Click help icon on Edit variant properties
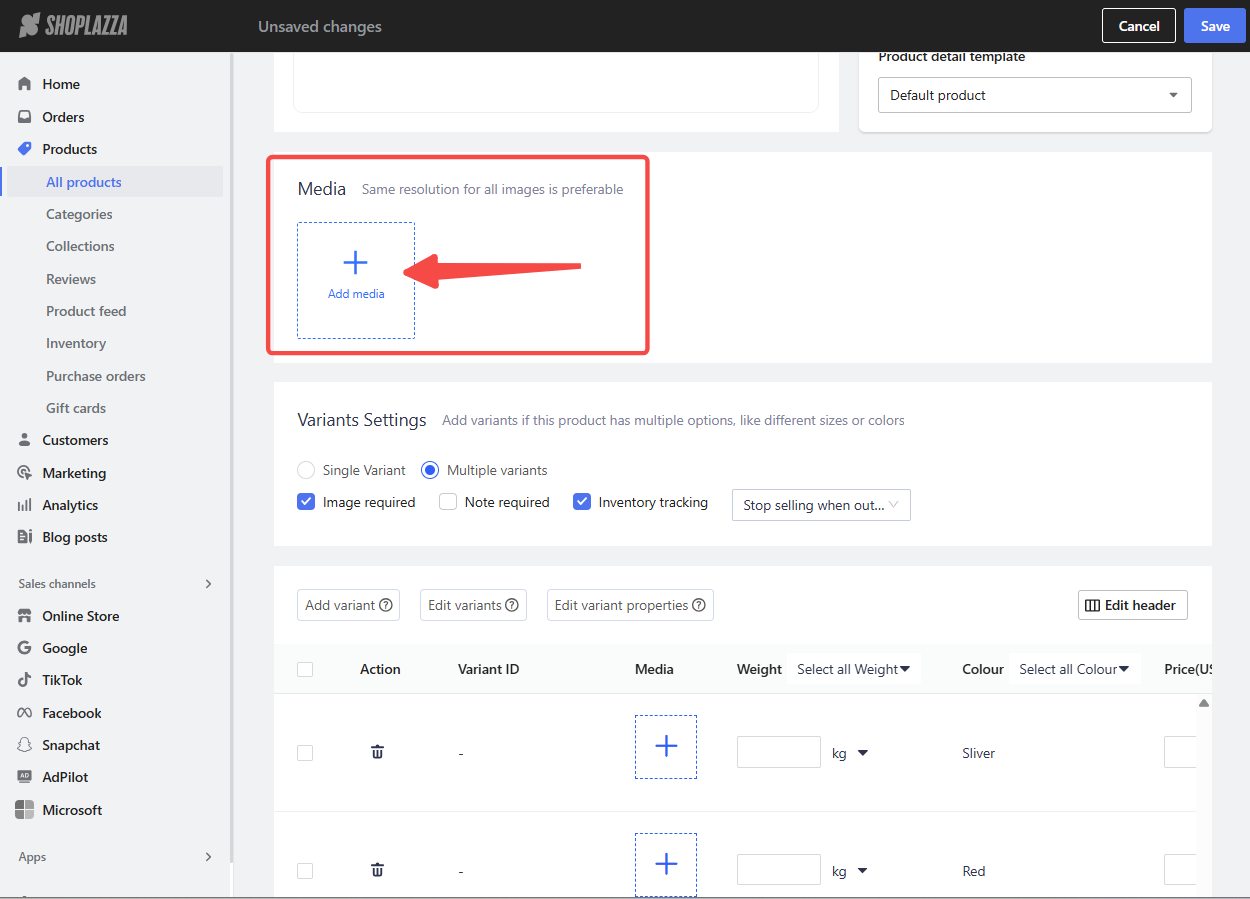 click(699, 605)
